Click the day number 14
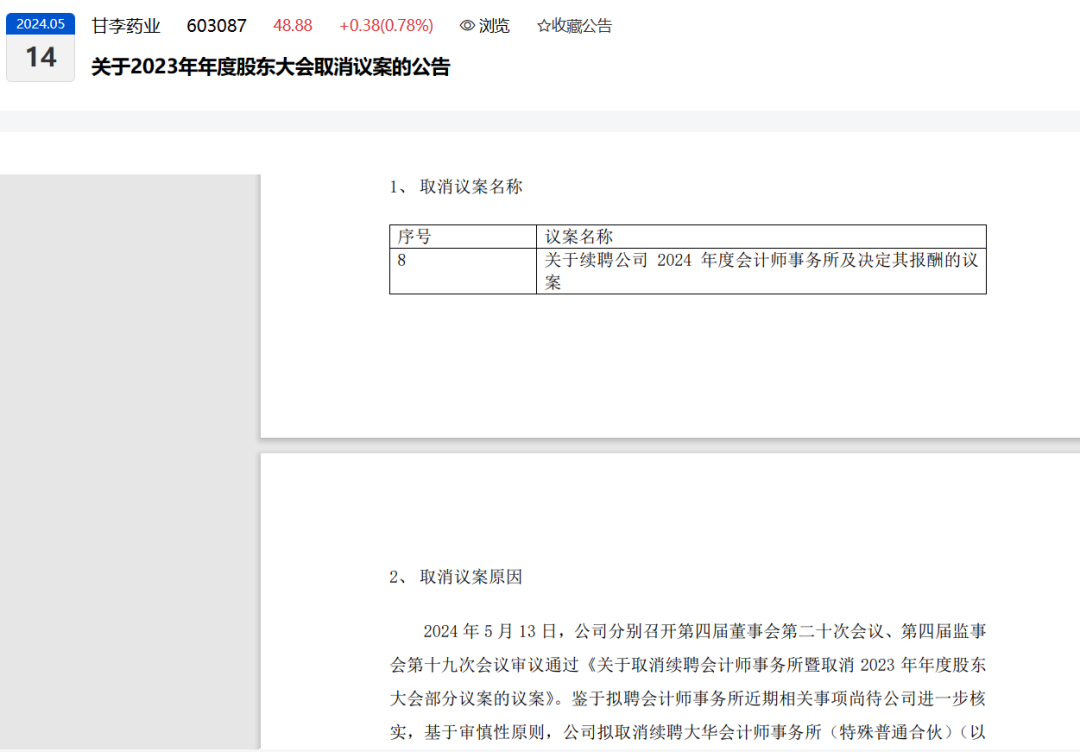Screen dimensions: 1080x752 41,57
